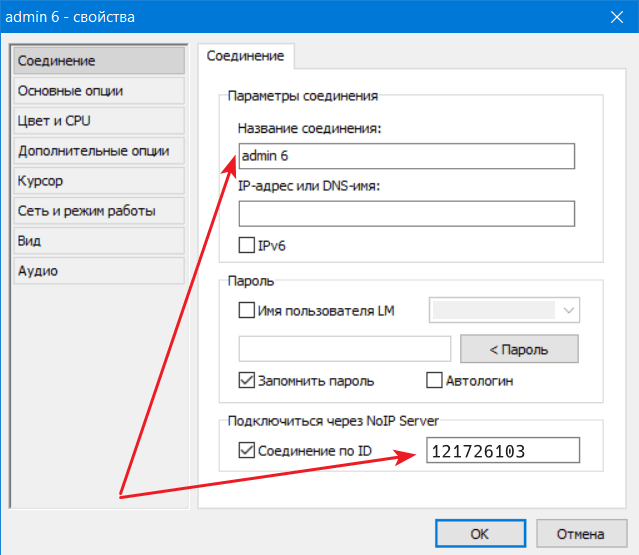Go to the Цвет и CPU settings
Viewport: 639px width, 555px height.
click(98, 121)
